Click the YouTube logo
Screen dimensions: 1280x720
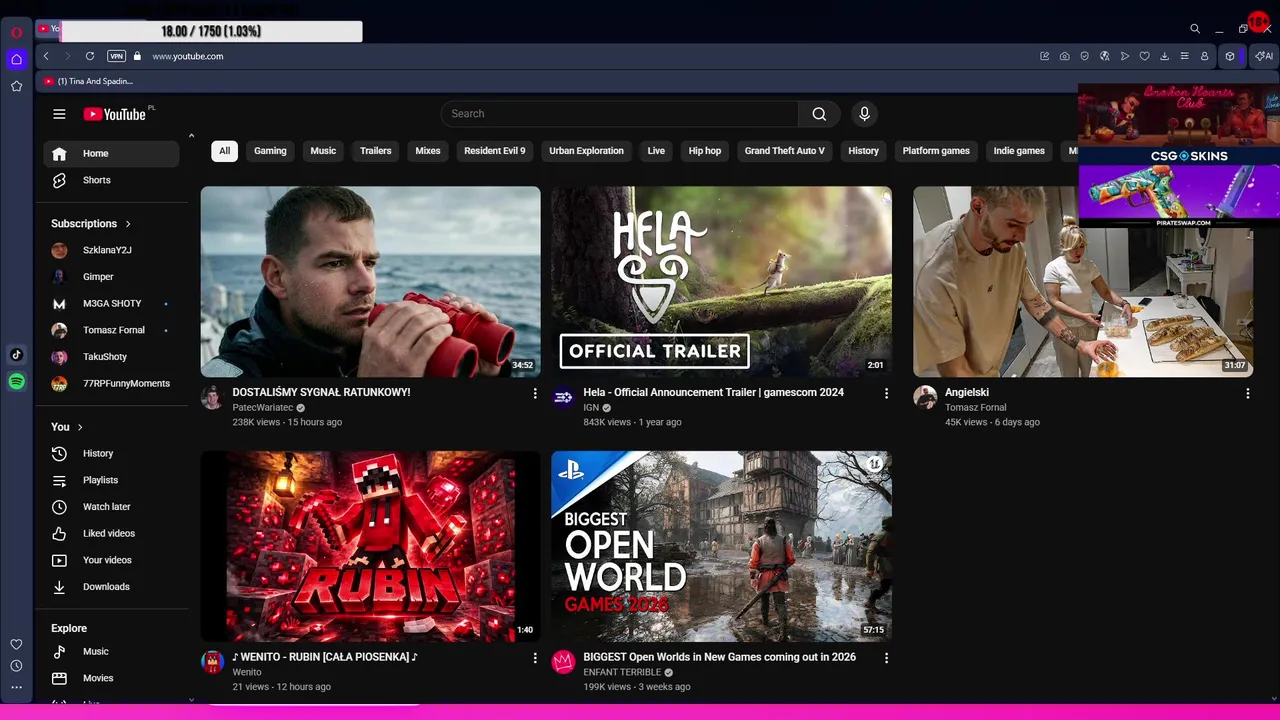[115, 114]
